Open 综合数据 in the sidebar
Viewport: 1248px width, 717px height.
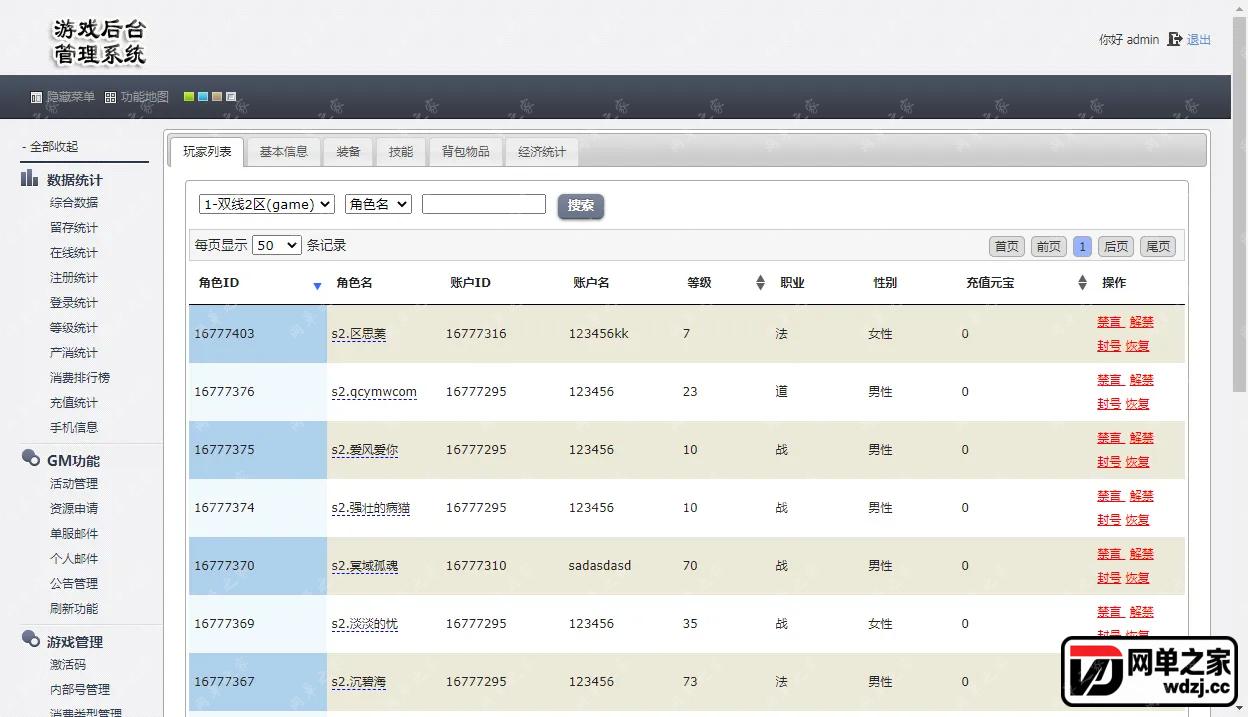tap(74, 203)
